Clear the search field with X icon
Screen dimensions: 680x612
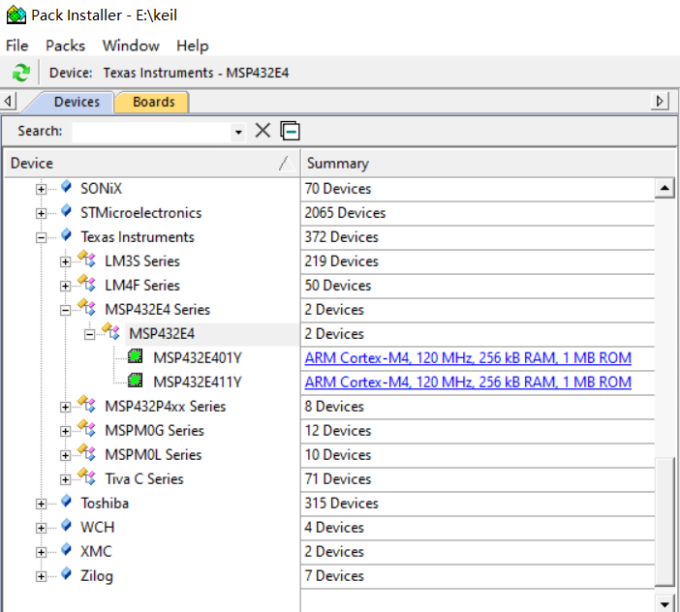[263, 131]
